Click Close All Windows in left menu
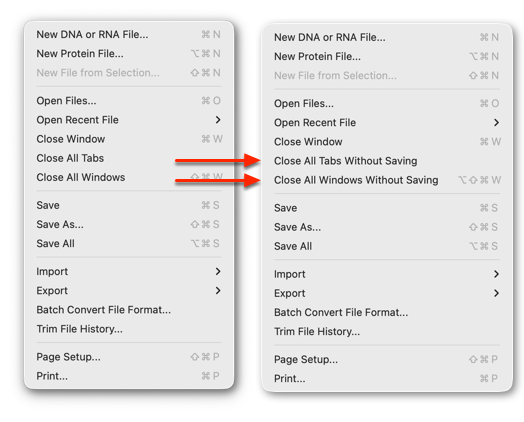524x422 pixels. coord(129,177)
